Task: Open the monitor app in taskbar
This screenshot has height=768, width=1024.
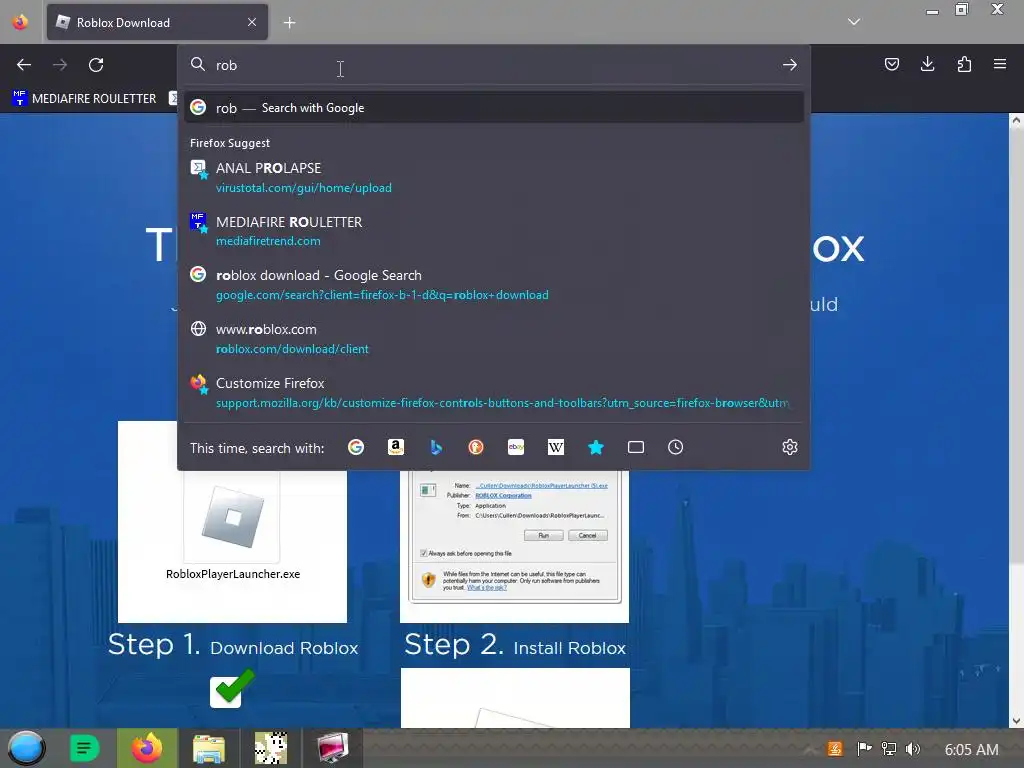Action: pyautogui.click(x=332, y=748)
